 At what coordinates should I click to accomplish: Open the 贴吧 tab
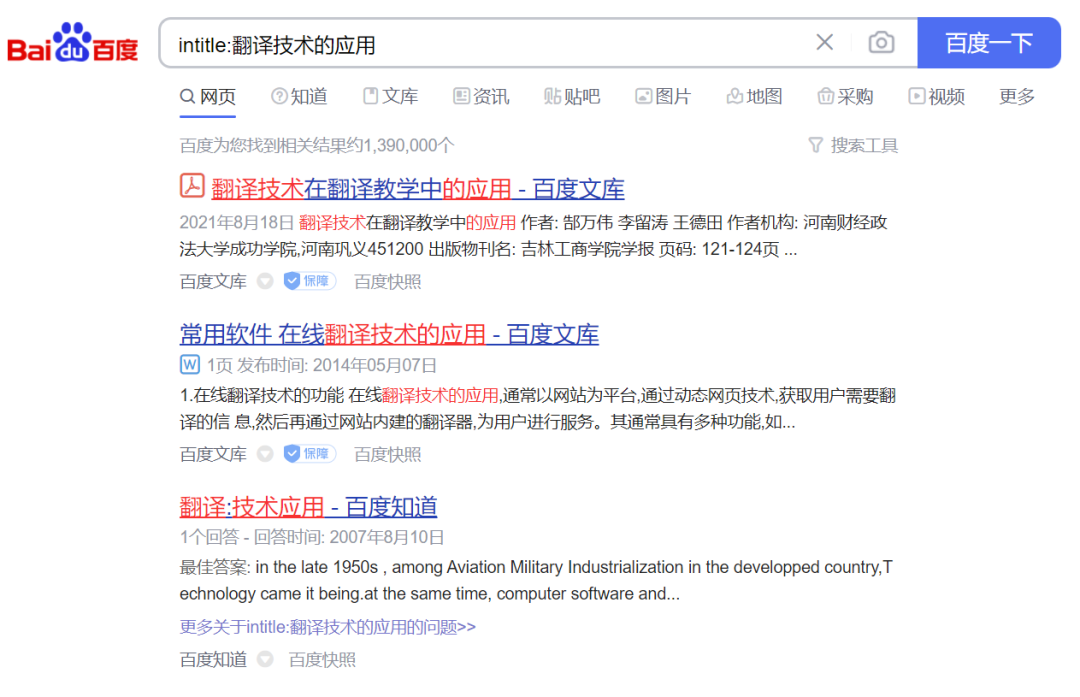coord(572,96)
